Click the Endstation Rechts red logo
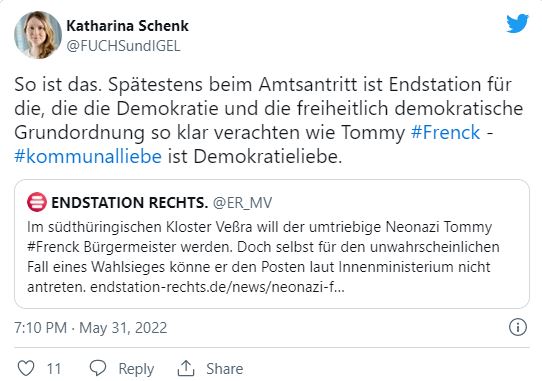The height and width of the screenshot is (381, 542). point(37,202)
